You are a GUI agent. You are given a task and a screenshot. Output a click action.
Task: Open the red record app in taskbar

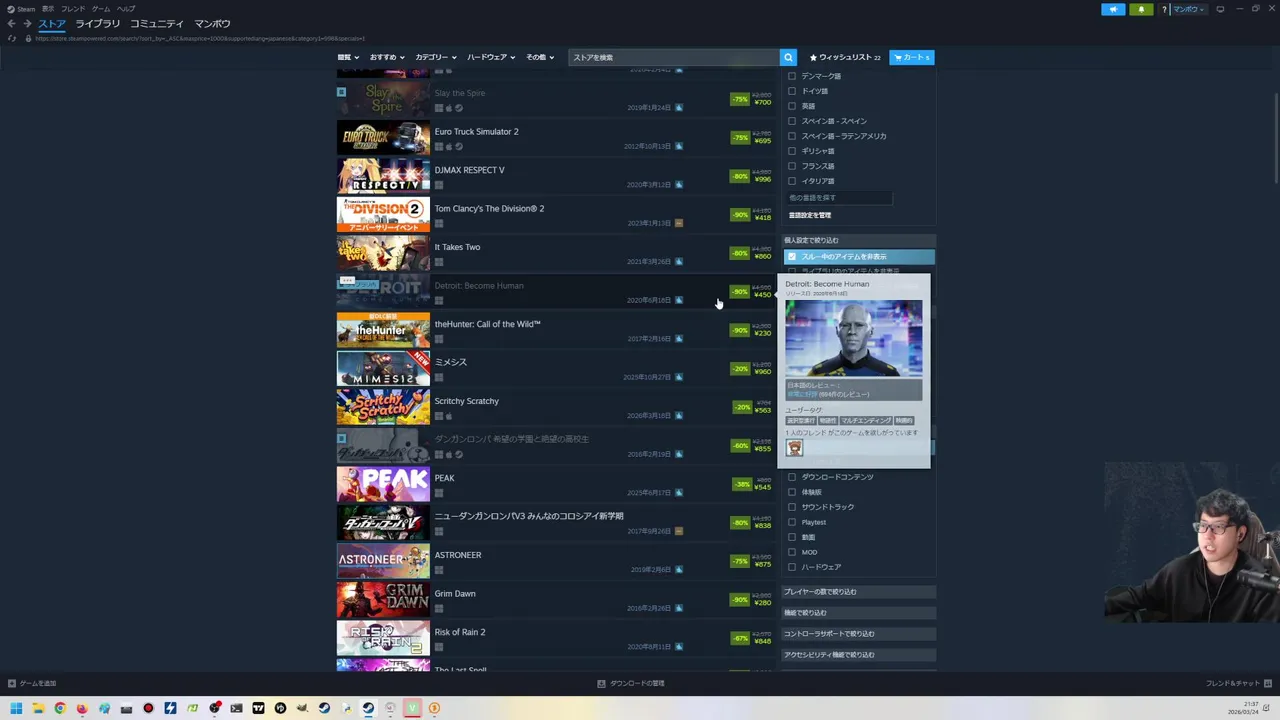coord(148,708)
